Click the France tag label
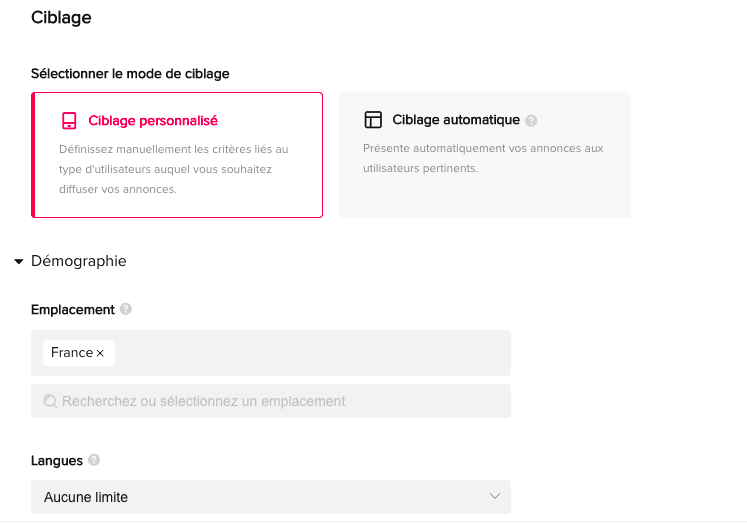This screenshot has width=747, height=524. 71,353
